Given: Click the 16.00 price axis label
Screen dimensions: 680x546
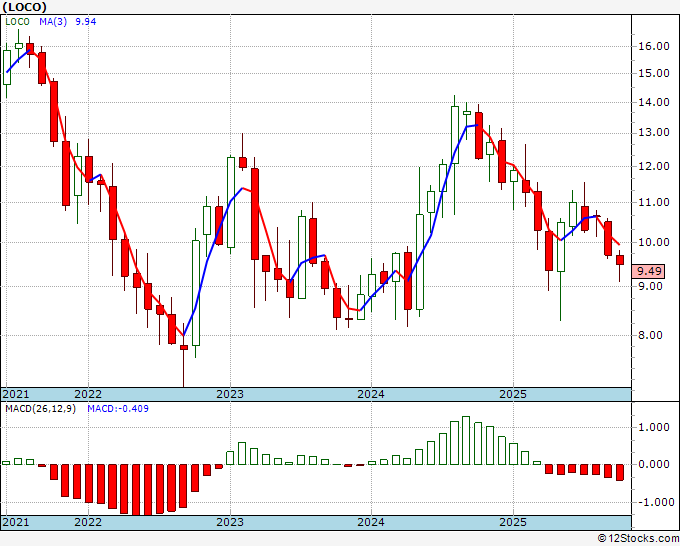Looking at the screenshot, I should [654, 46].
